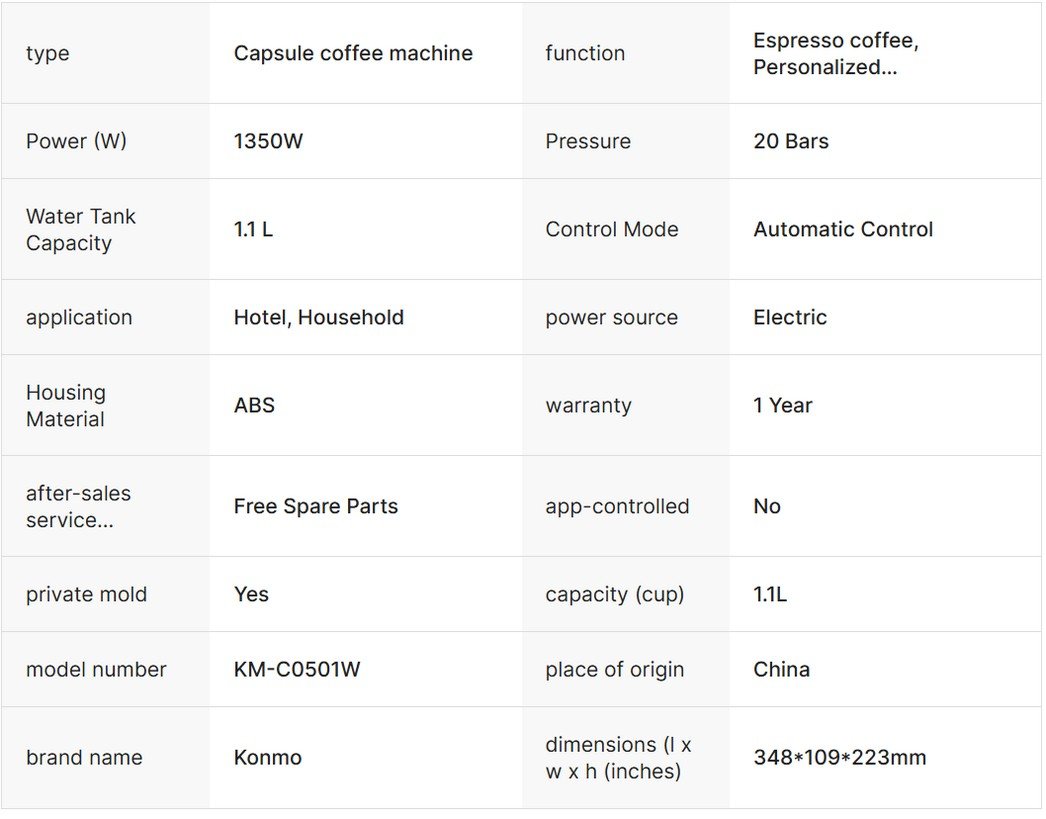1046x819 pixels.
Task: Select the 'Yes' private mold value
Action: click(x=251, y=594)
